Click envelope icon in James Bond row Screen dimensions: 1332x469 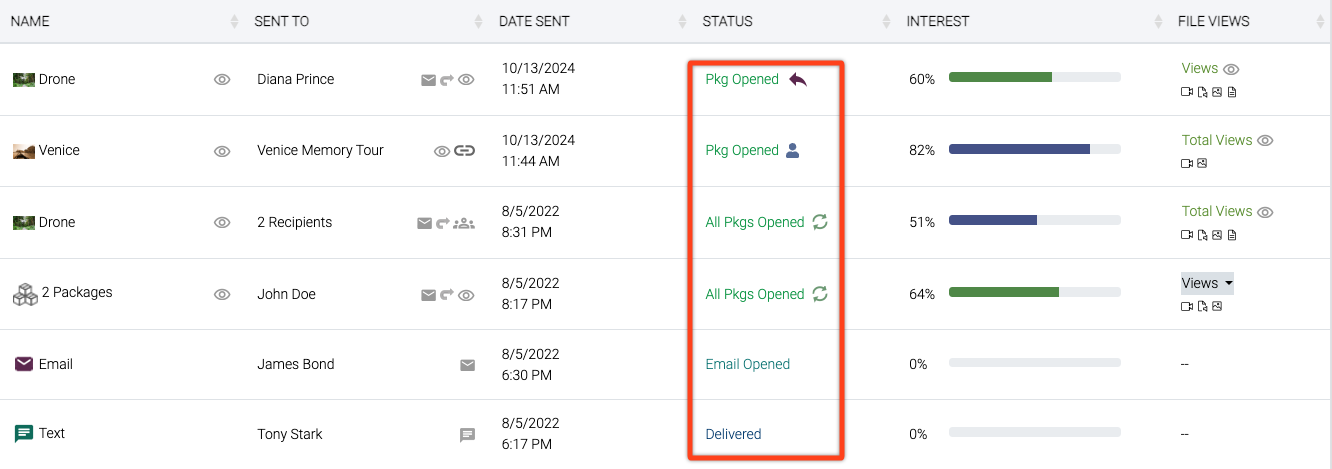(x=467, y=365)
